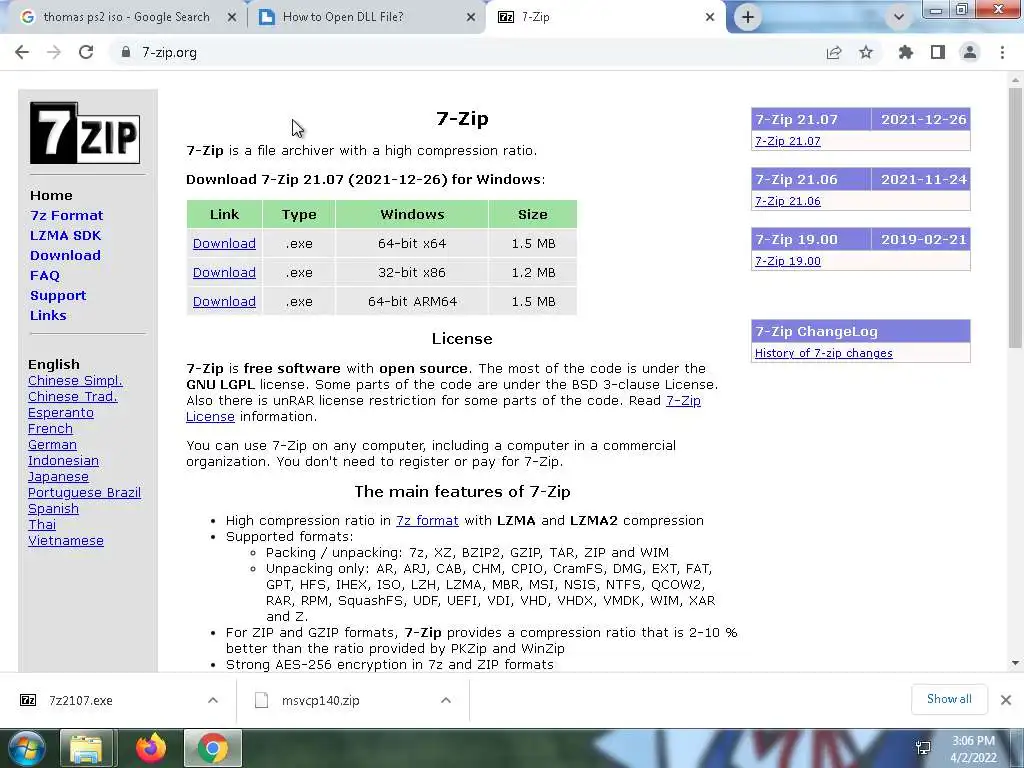The image size is (1024, 768).
Task: Close the 7-Zip tab
Action: click(710, 18)
